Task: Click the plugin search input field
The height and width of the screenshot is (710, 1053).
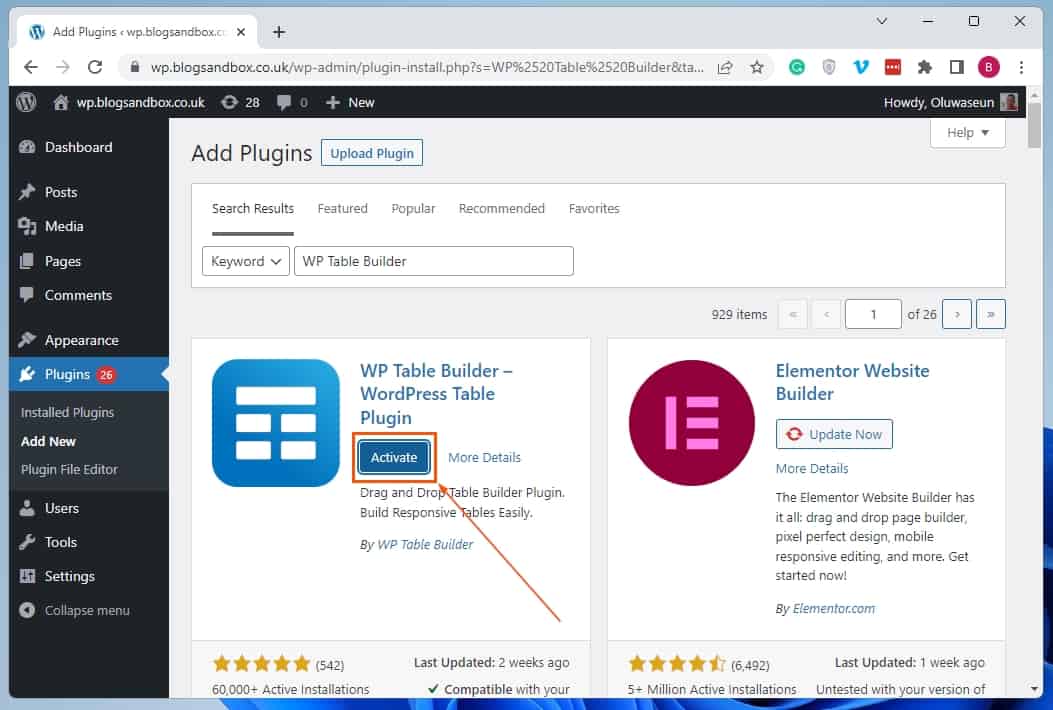Action: tap(434, 261)
